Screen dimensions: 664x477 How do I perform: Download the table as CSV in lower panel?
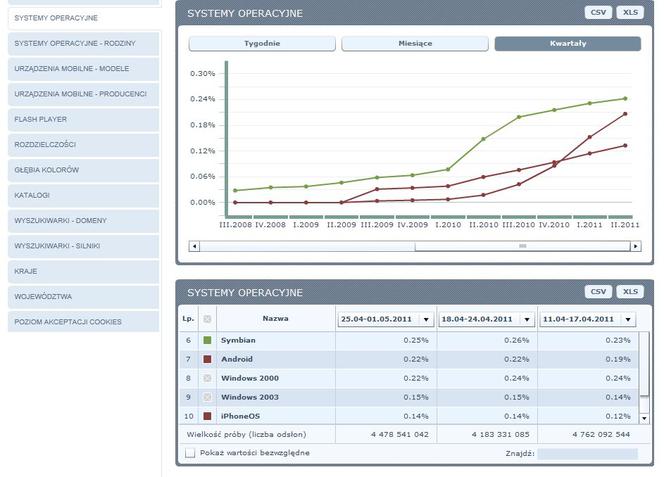pos(598,291)
